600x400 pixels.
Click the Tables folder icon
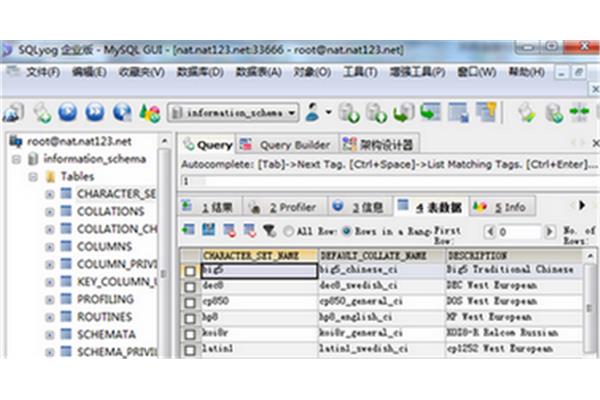[50, 176]
